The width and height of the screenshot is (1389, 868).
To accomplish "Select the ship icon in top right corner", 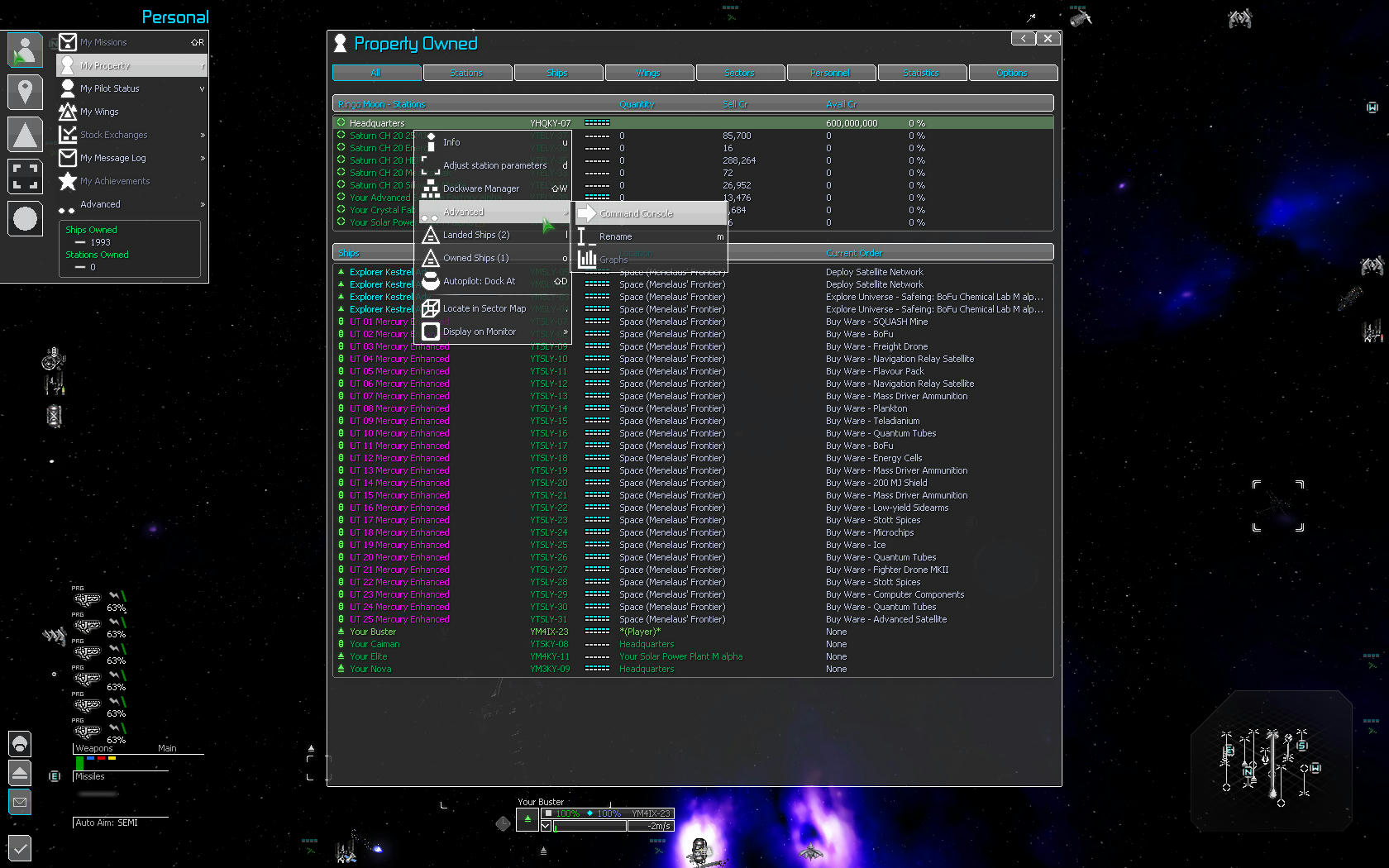I will [x=1239, y=18].
